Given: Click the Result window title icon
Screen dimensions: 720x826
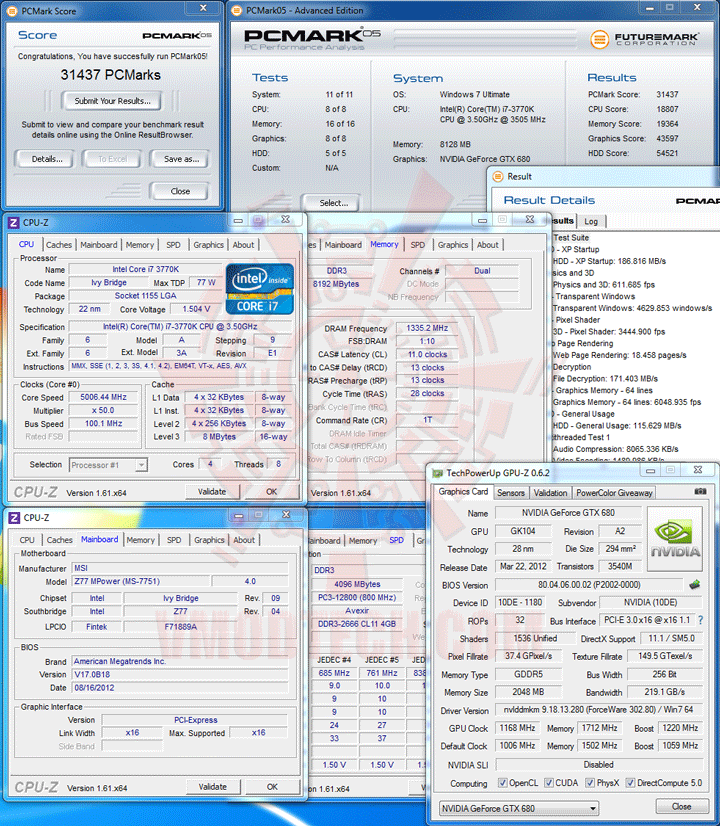Looking at the screenshot, I should point(497,176).
